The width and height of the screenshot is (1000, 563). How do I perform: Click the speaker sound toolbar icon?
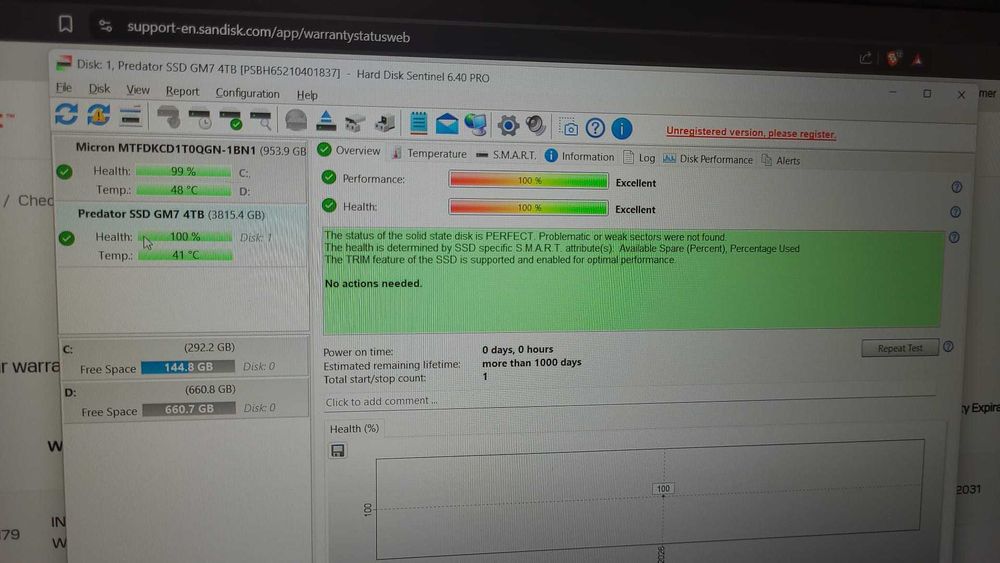tap(536, 126)
